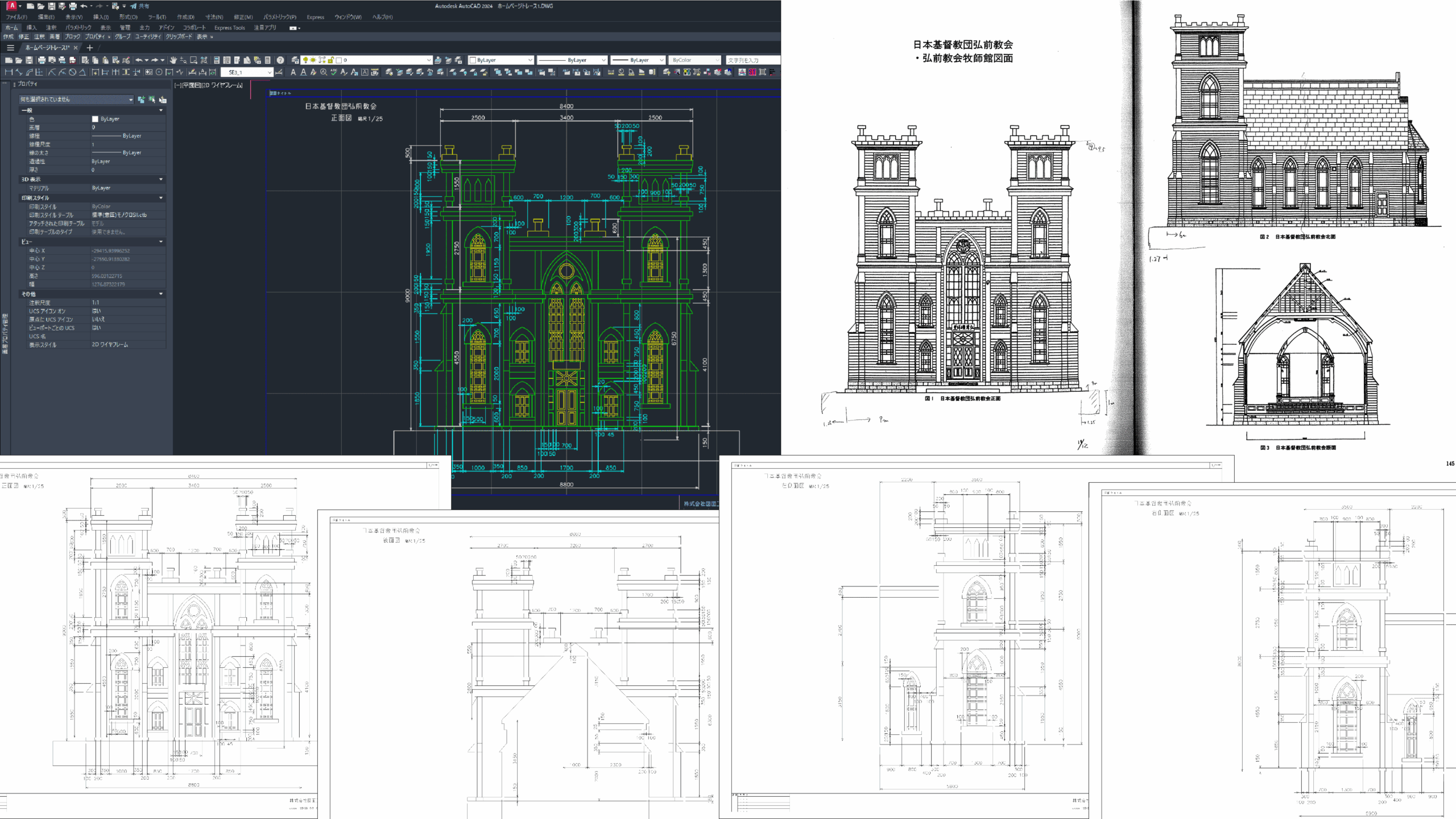Click the 共有 share button

[140, 6]
